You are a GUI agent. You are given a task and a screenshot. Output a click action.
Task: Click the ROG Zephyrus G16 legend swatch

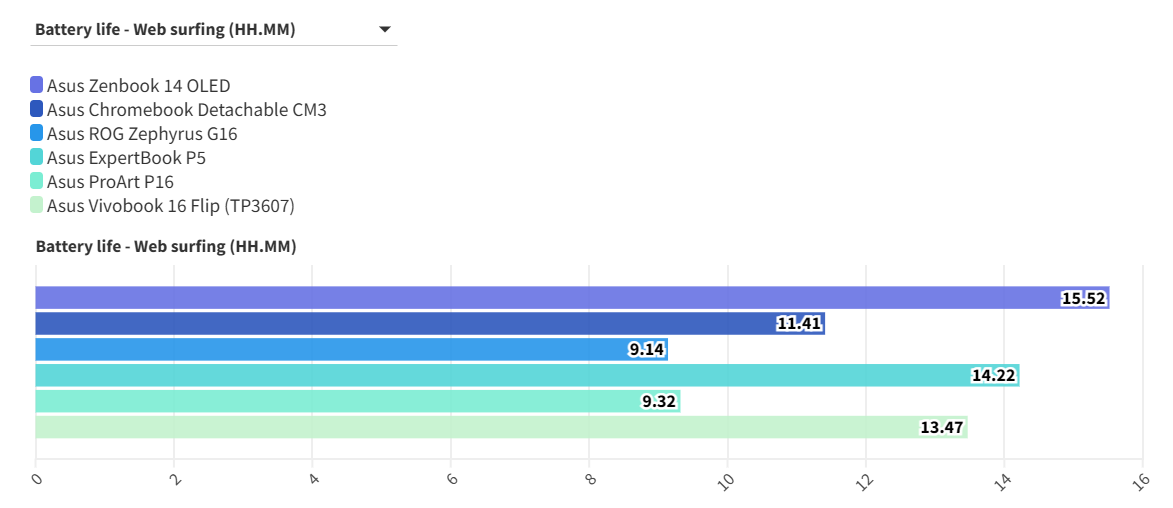(x=37, y=133)
